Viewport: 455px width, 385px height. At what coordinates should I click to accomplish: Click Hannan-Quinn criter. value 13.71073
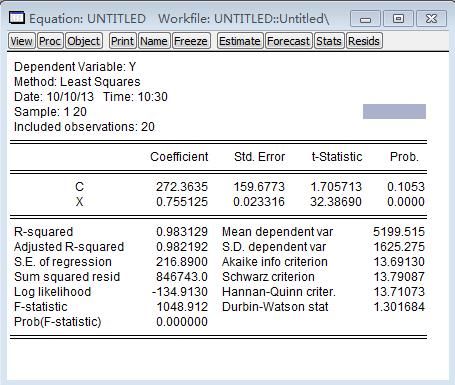coord(399,292)
